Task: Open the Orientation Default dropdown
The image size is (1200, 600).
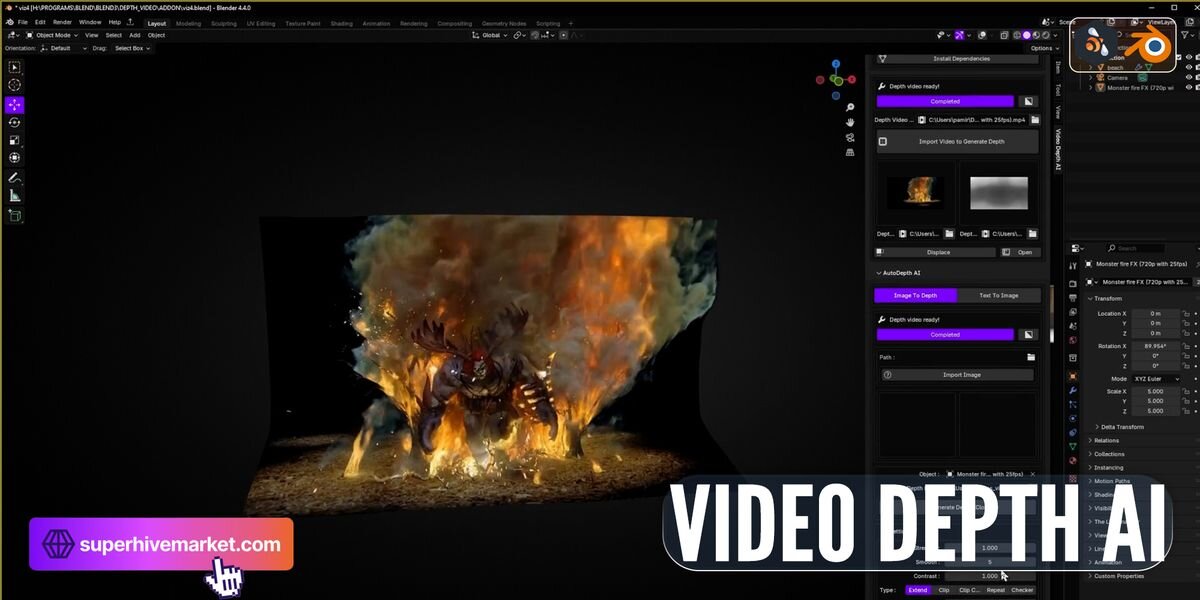Action: click(62, 48)
